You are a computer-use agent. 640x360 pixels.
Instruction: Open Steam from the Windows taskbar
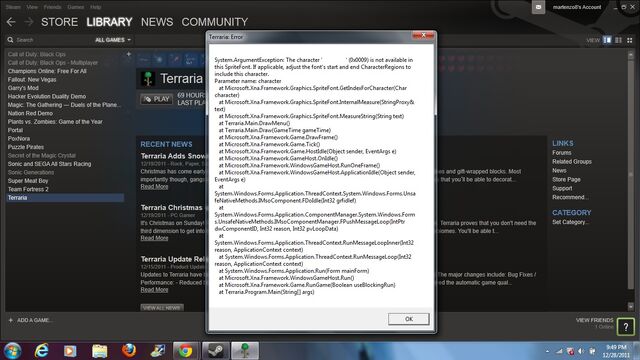coord(216,351)
